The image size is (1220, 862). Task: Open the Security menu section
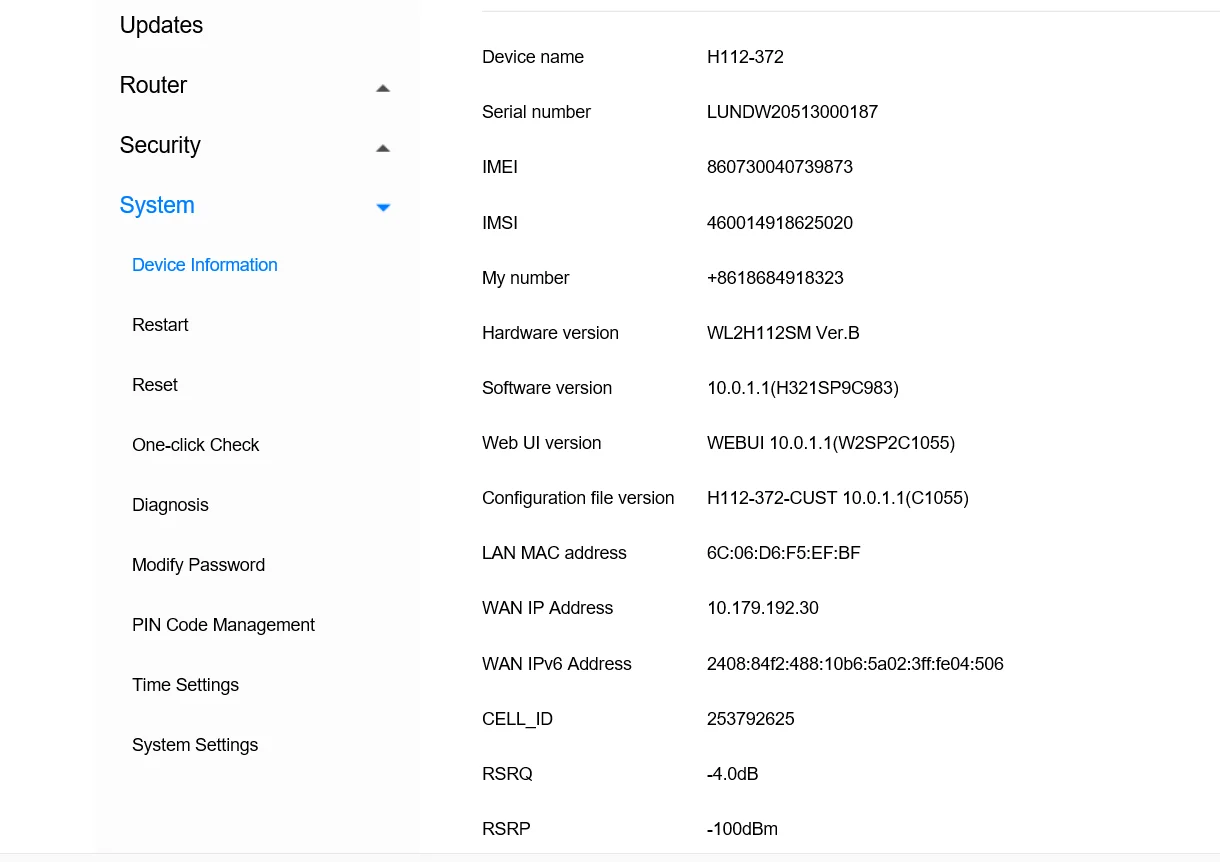160,145
